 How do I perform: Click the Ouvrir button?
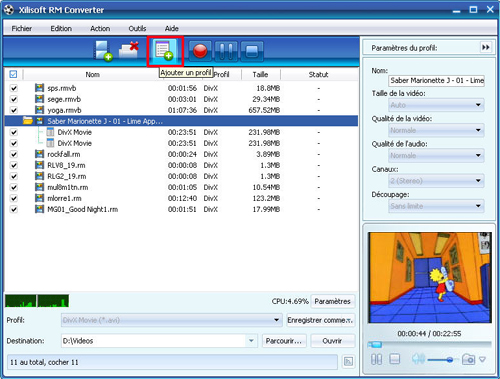coord(332,341)
